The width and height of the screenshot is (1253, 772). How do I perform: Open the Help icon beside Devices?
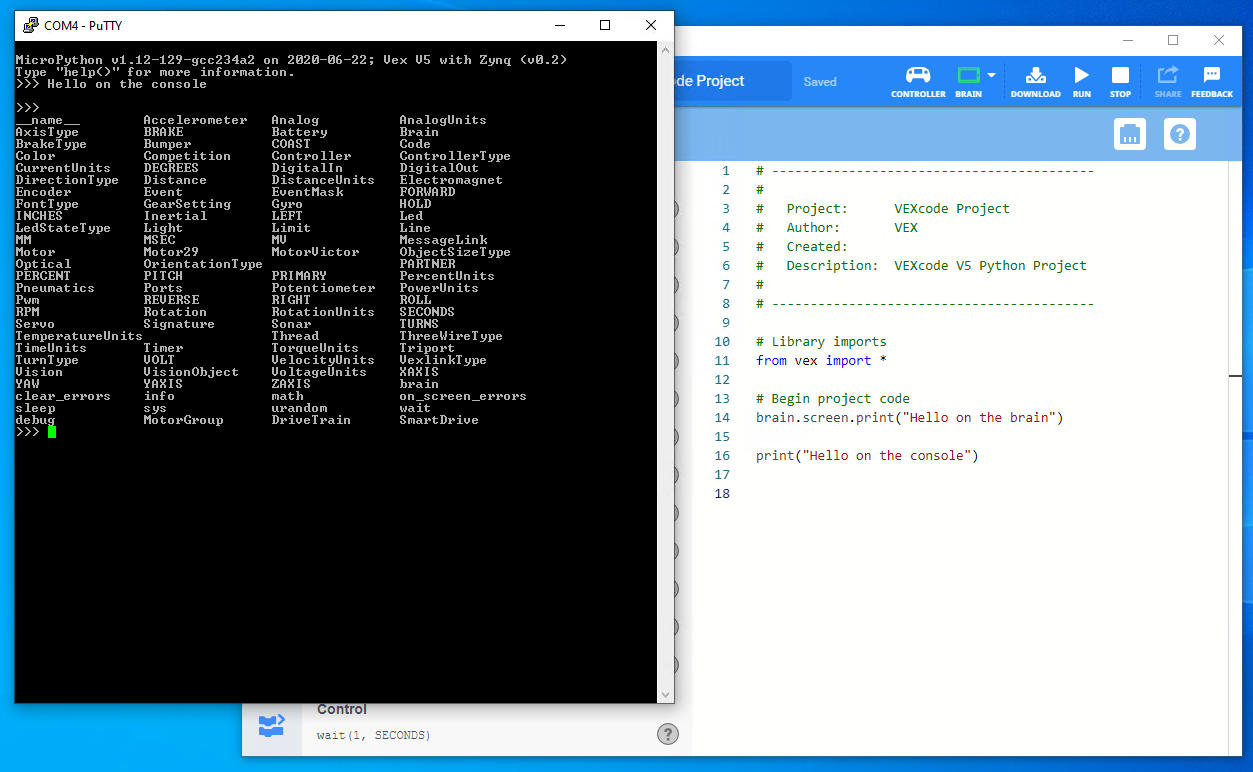(1180, 134)
